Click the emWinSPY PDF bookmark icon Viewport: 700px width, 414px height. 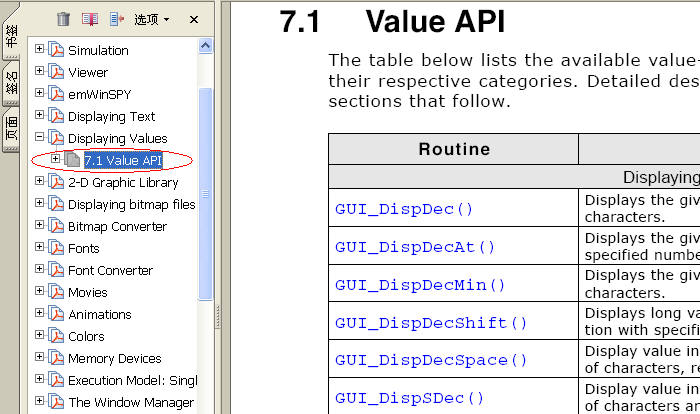tap(56, 93)
